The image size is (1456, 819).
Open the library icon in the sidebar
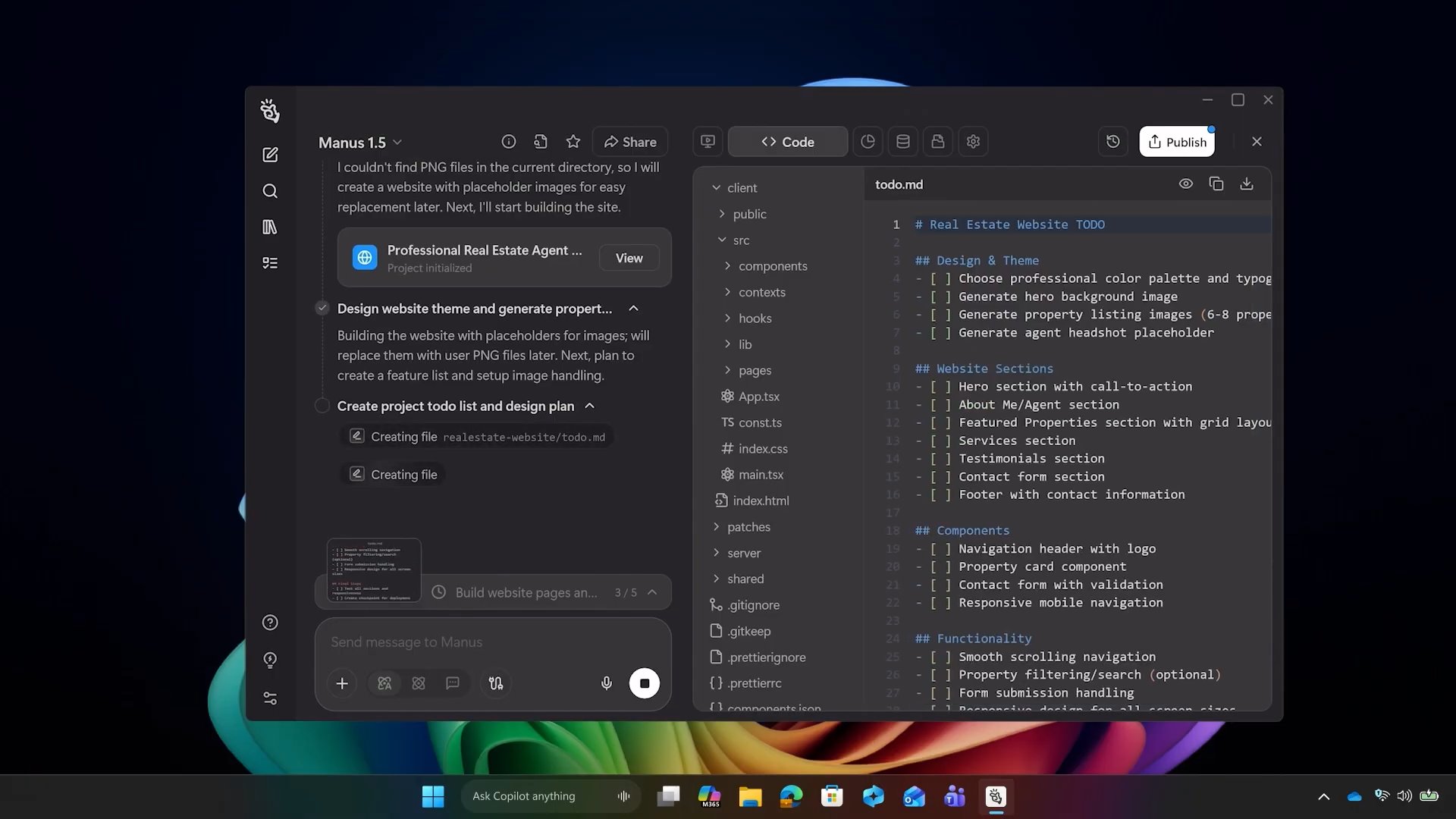pos(270,227)
